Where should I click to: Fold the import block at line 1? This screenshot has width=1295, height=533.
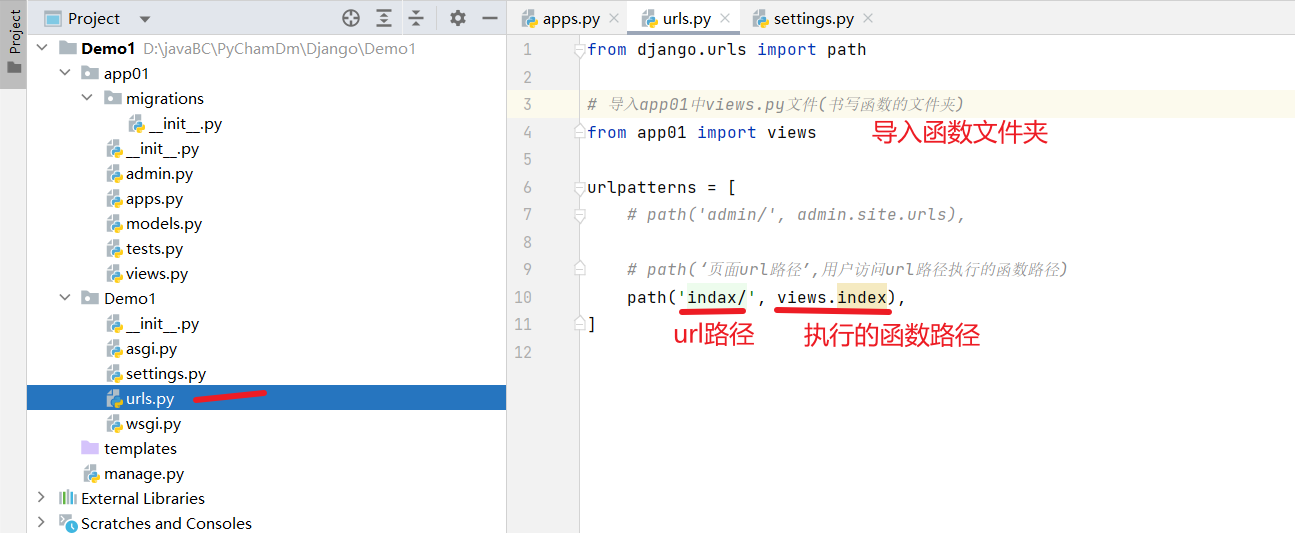tap(579, 50)
